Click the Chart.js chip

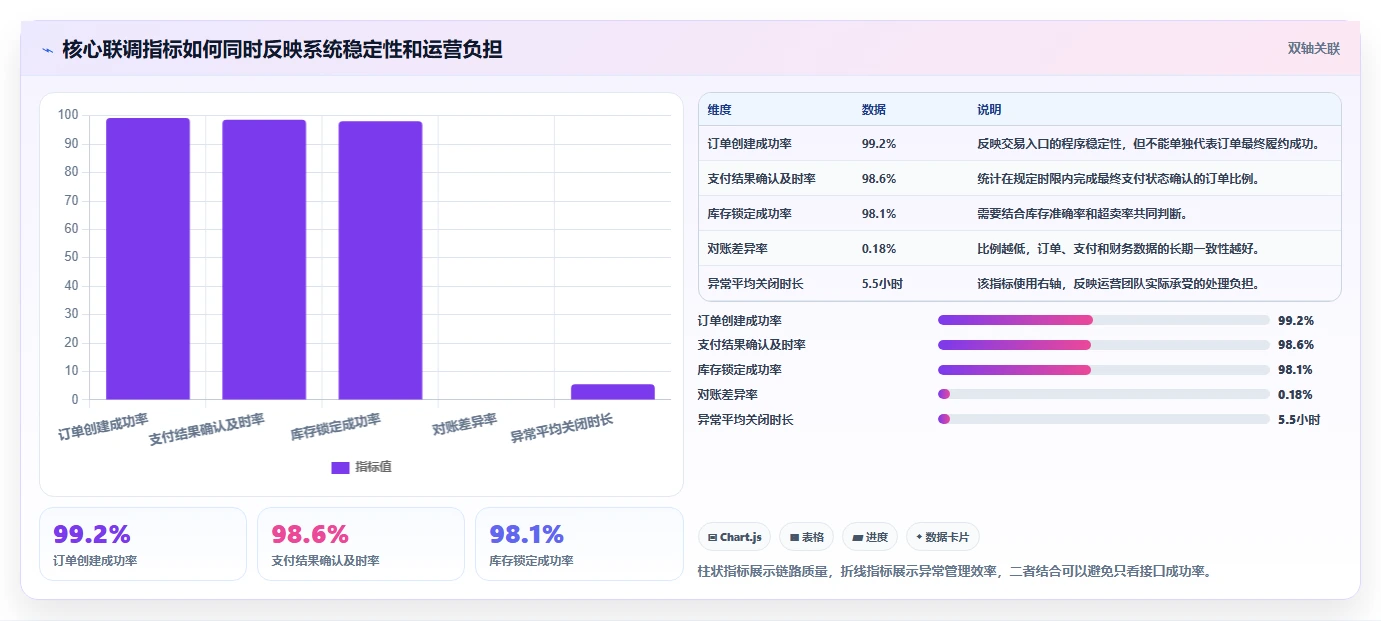click(735, 537)
